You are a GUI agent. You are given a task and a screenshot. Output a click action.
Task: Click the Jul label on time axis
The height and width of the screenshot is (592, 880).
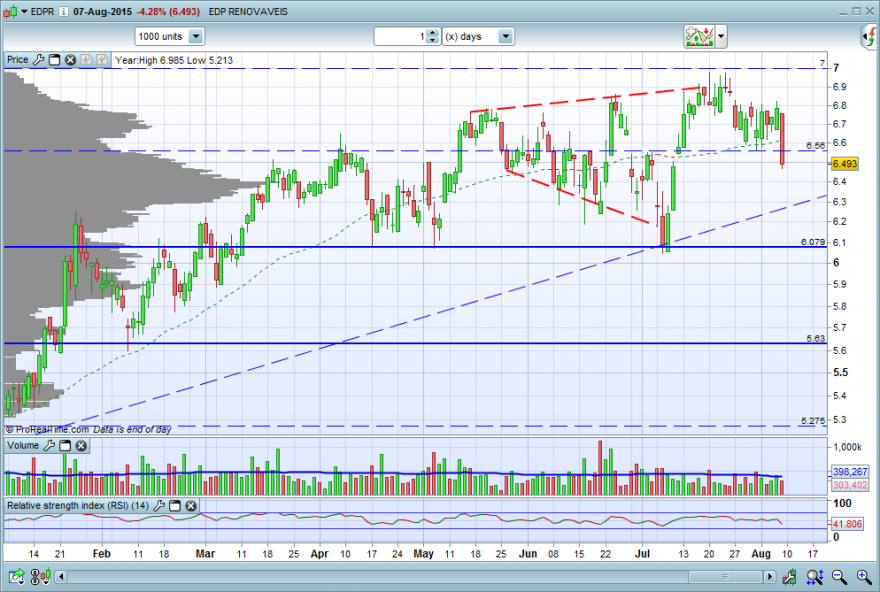pyautogui.click(x=642, y=554)
